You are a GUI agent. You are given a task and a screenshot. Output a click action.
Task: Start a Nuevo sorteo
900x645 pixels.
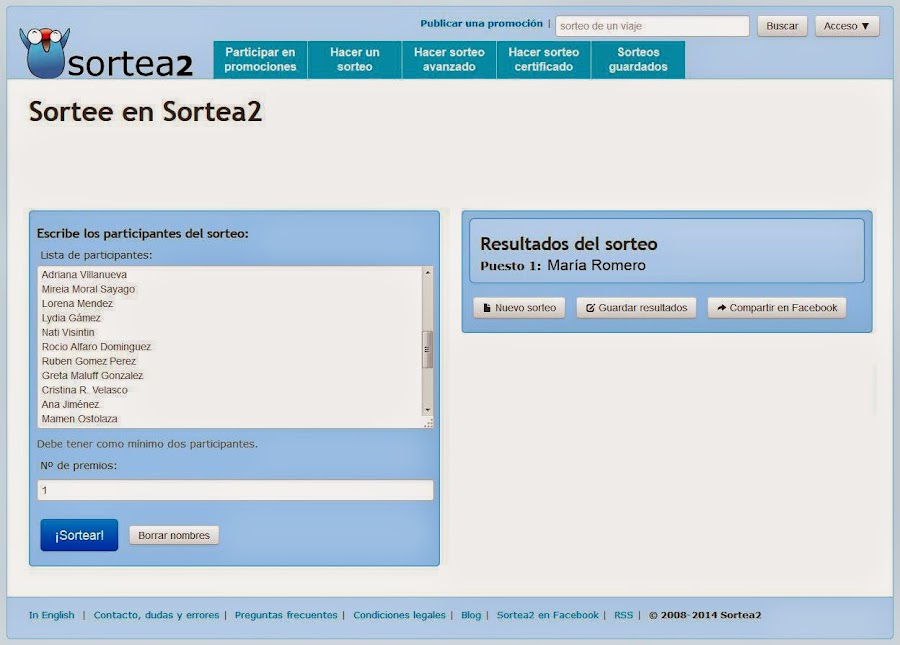[519, 308]
